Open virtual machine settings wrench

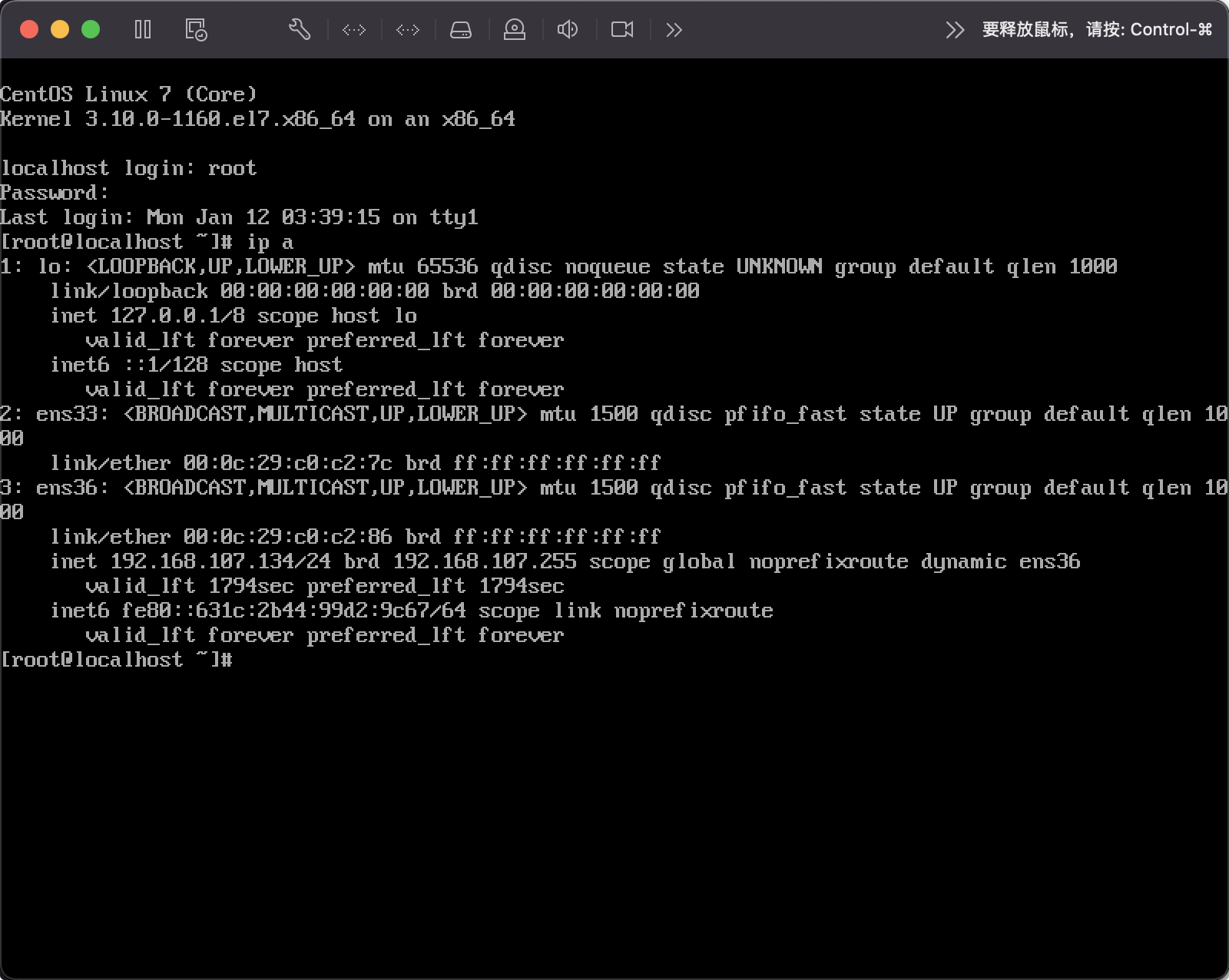(x=299, y=30)
